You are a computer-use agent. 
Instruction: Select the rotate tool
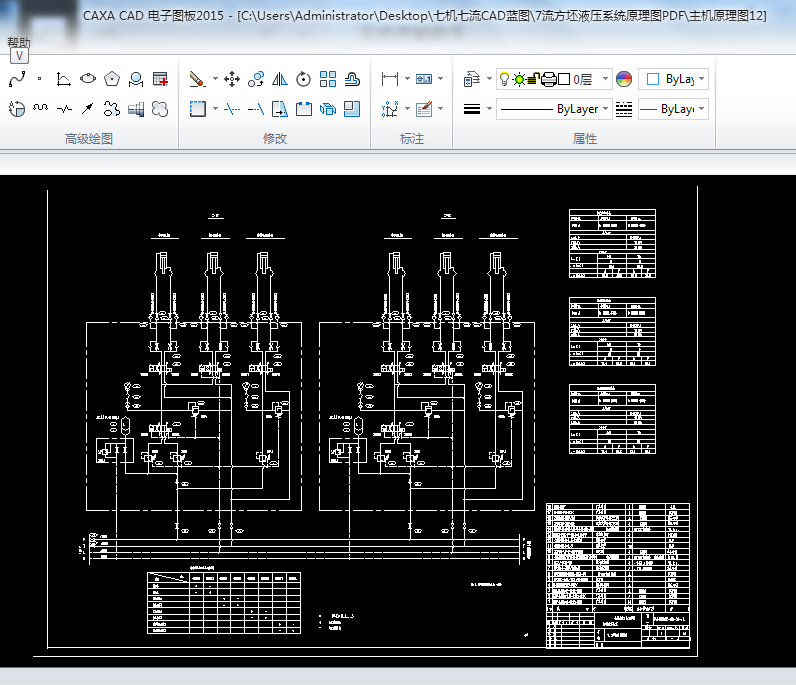303,78
